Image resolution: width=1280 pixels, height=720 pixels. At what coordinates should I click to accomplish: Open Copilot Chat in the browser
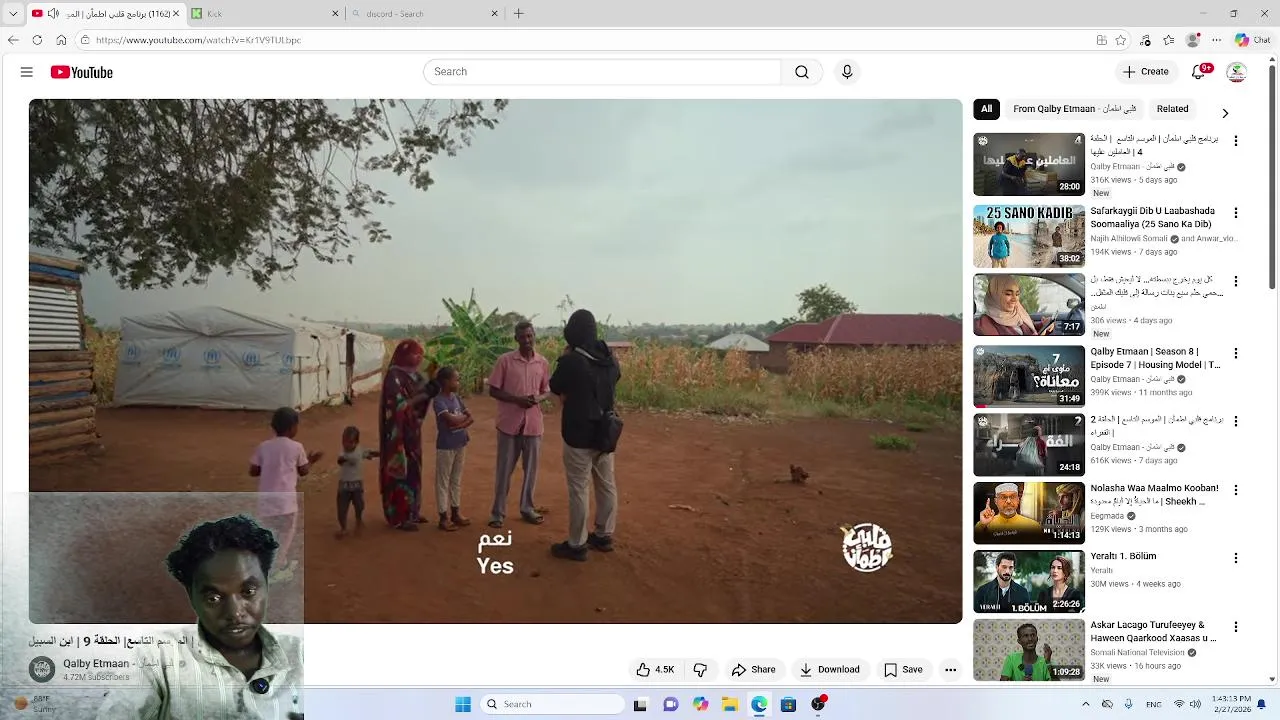point(1253,40)
